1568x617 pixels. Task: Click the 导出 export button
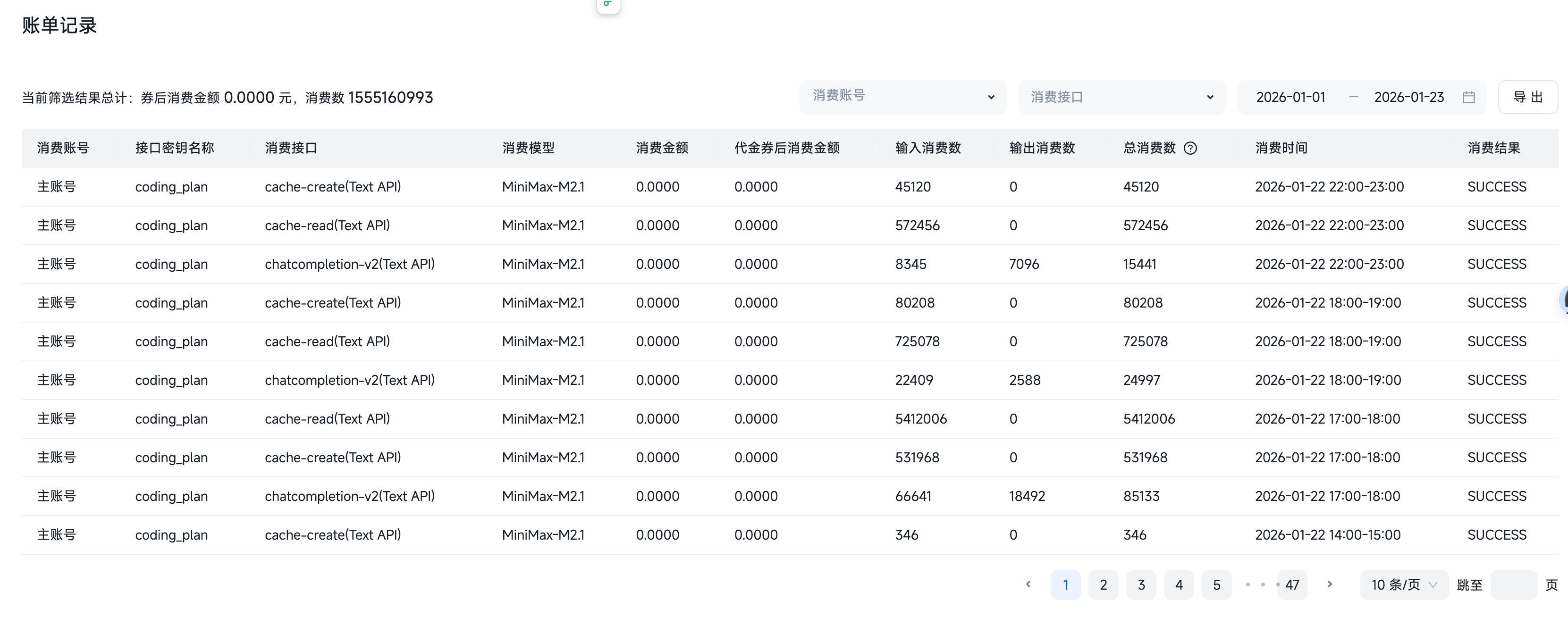tap(1527, 97)
